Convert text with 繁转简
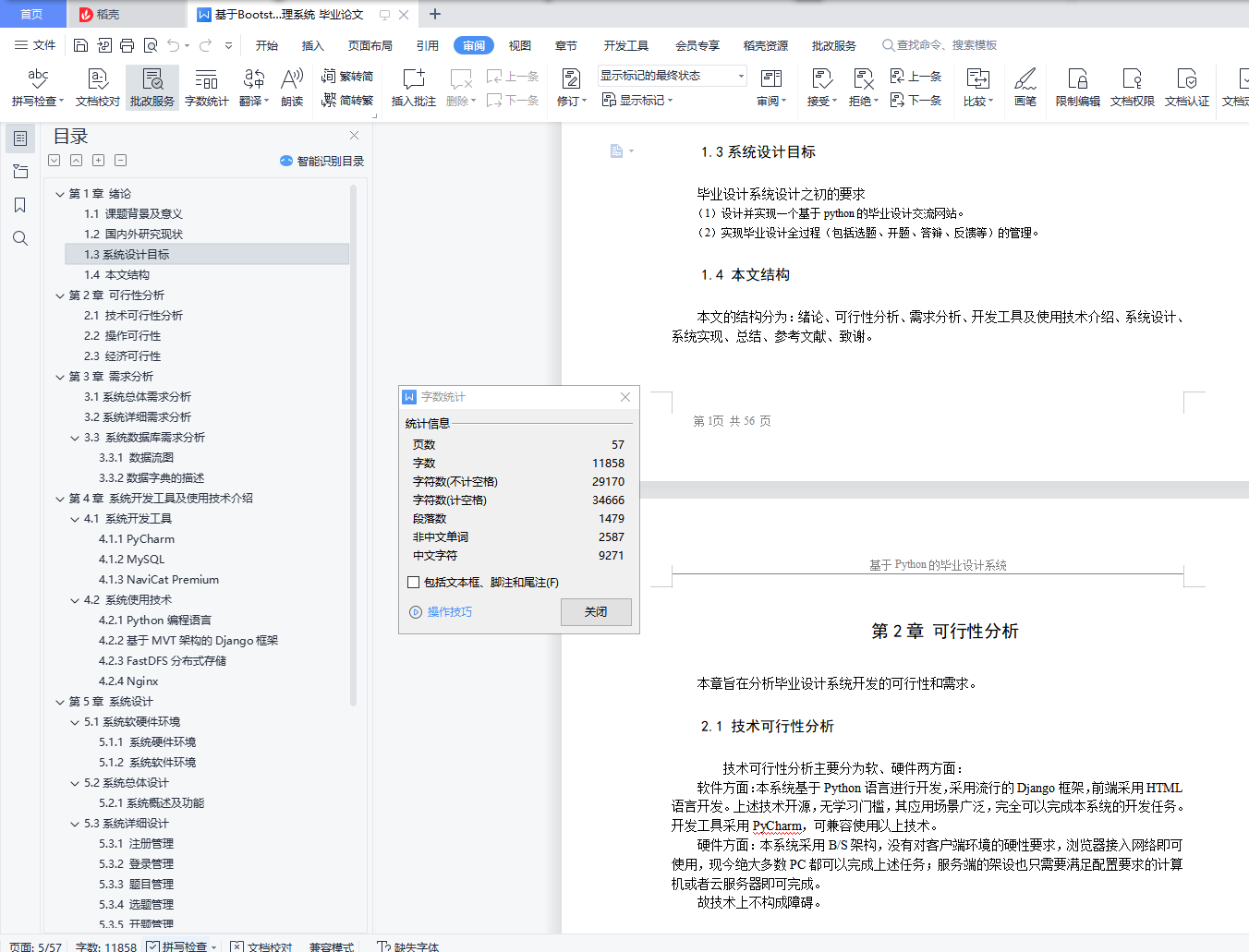This screenshot has width=1249, height=952. (x=347, y=77)
